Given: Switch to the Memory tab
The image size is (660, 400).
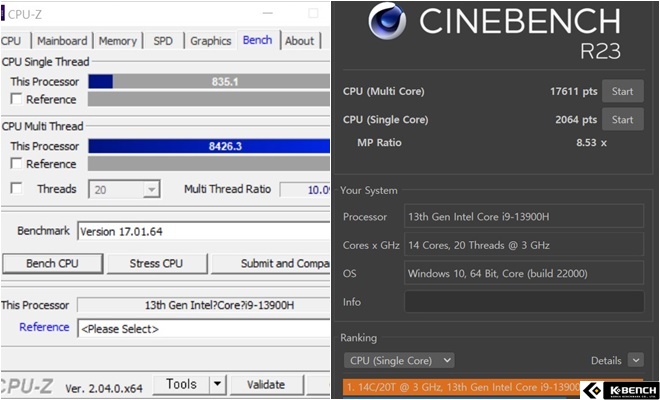Looking at the screenshot, I should [x=118, y=41].
